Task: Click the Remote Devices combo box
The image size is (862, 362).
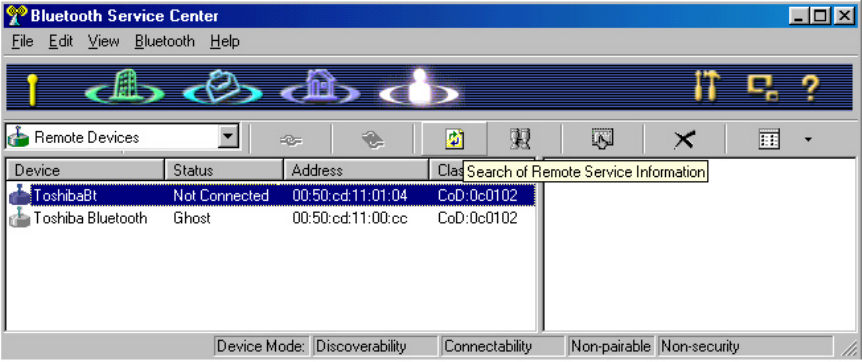Action: pyautogui.click(x=122, y=137)
